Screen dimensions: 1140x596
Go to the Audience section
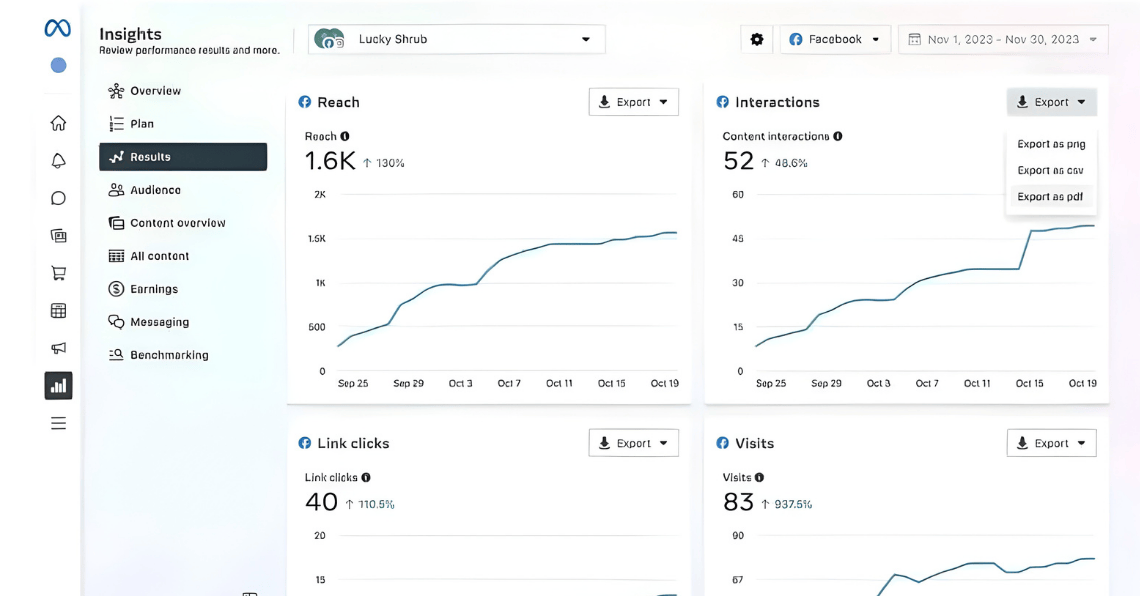pyautogui.click(x=155, y=190)
